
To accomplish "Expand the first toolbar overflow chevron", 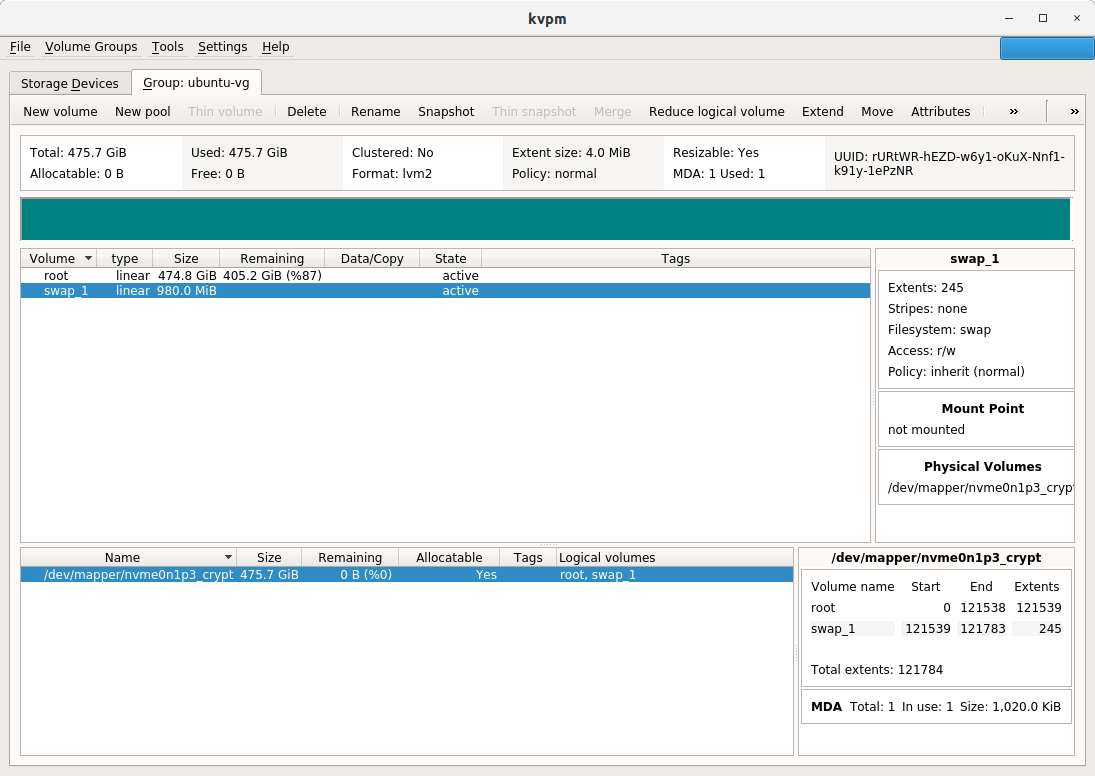I will pyautogui.click(x=1013, y=112).
